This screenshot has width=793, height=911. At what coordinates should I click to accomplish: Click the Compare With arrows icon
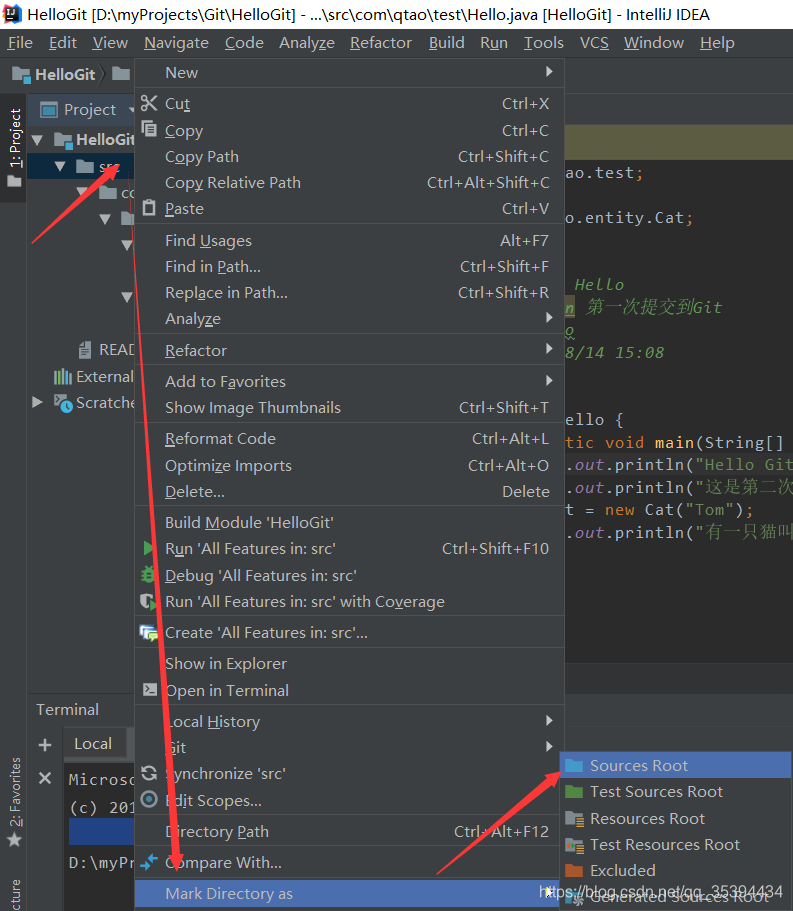[x=149, y=862]
